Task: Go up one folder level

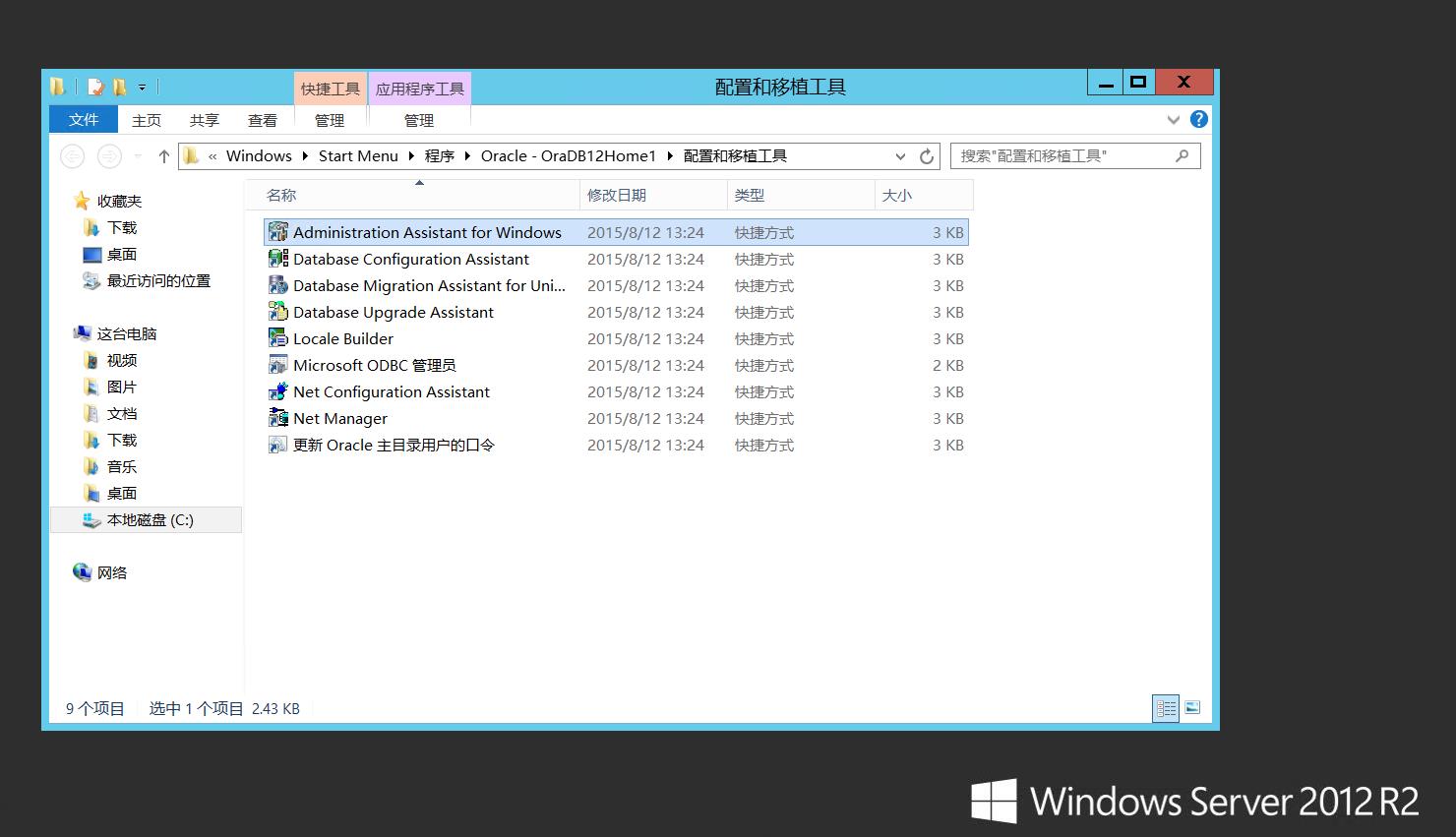Action: pos(163,155)
